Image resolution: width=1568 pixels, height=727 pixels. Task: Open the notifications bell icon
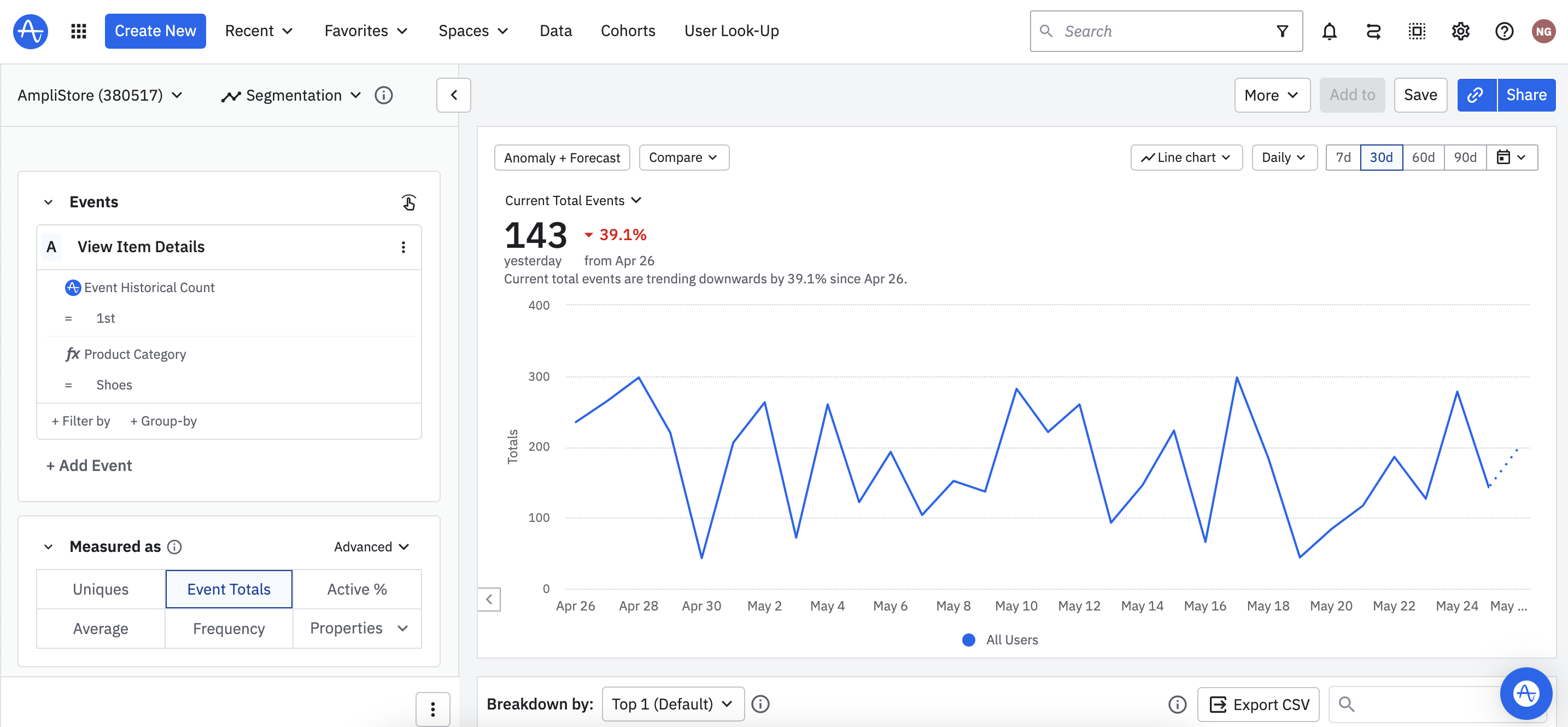click(1329, 31)
